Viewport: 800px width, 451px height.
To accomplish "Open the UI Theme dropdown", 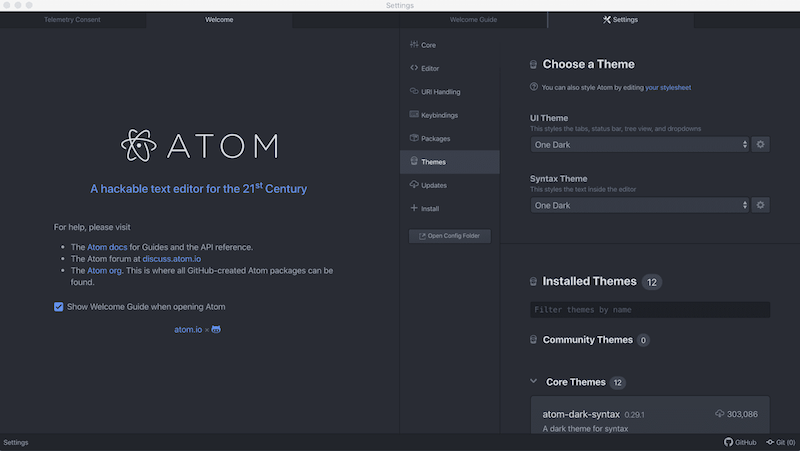I will [639, 144].
